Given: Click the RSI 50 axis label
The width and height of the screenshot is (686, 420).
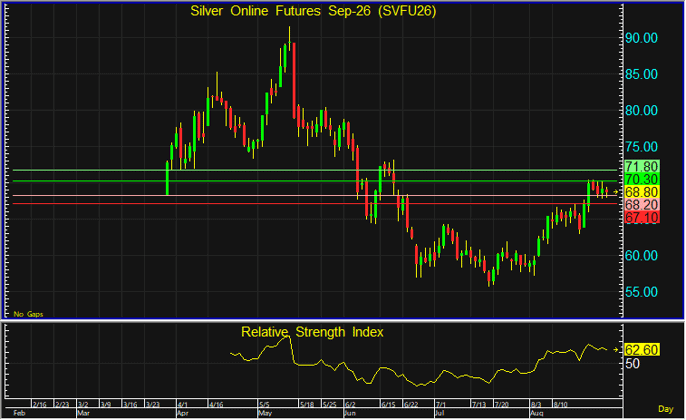Looking at the screenshot, I should (x=632, y=364).
